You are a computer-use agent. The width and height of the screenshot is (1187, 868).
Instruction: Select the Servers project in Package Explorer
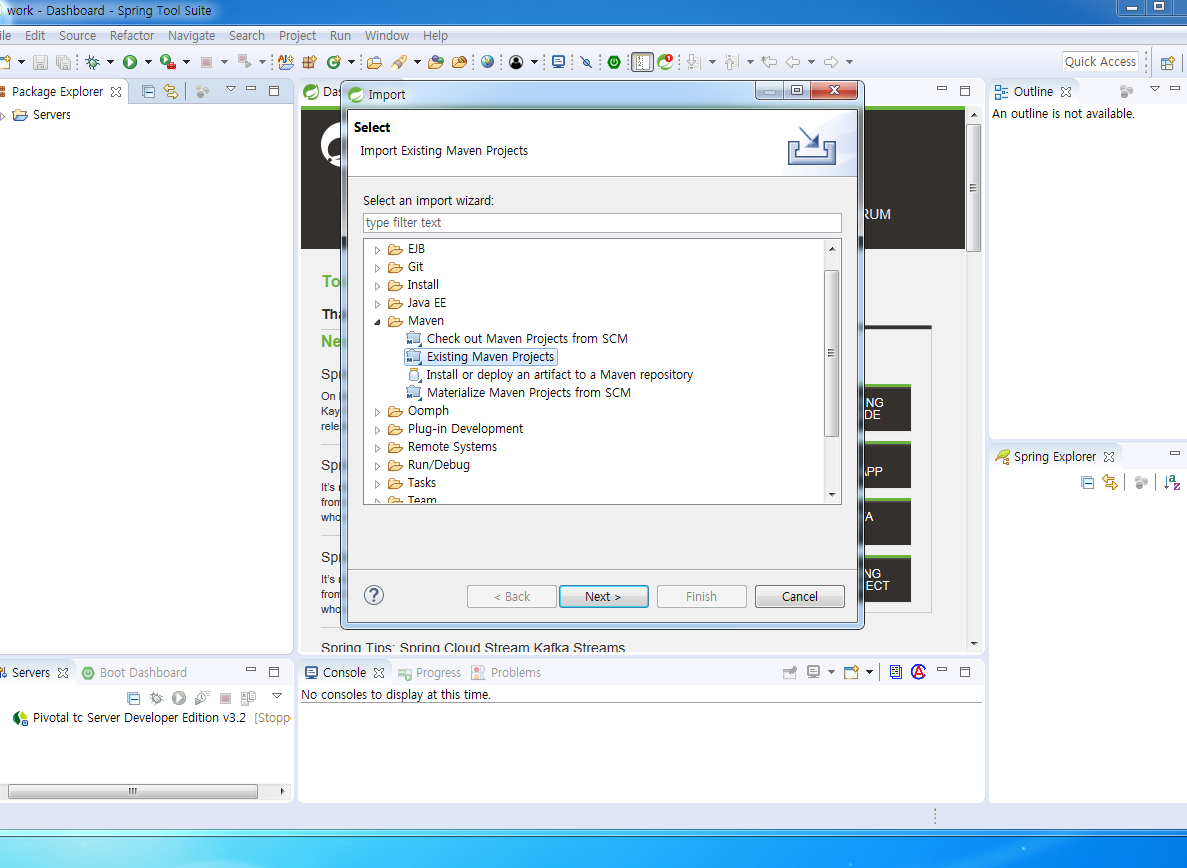(x=42, y=115)
